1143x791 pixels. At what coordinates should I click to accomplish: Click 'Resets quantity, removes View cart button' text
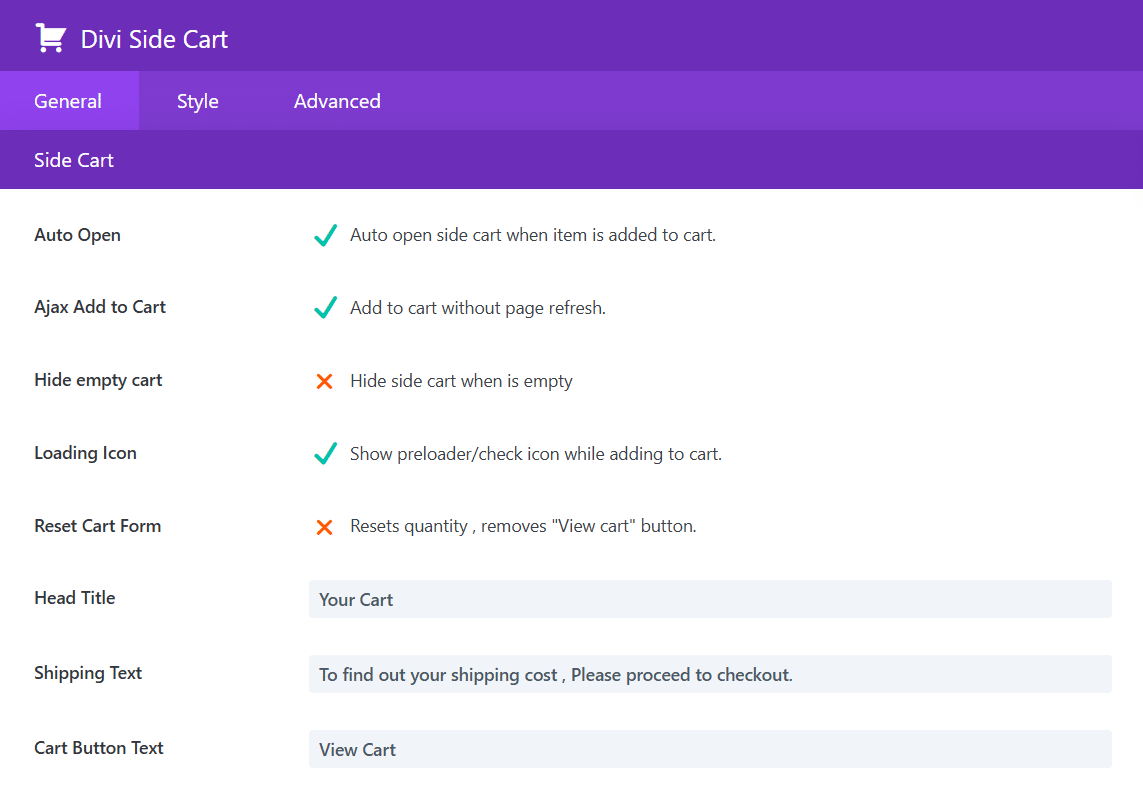[523, 526]
